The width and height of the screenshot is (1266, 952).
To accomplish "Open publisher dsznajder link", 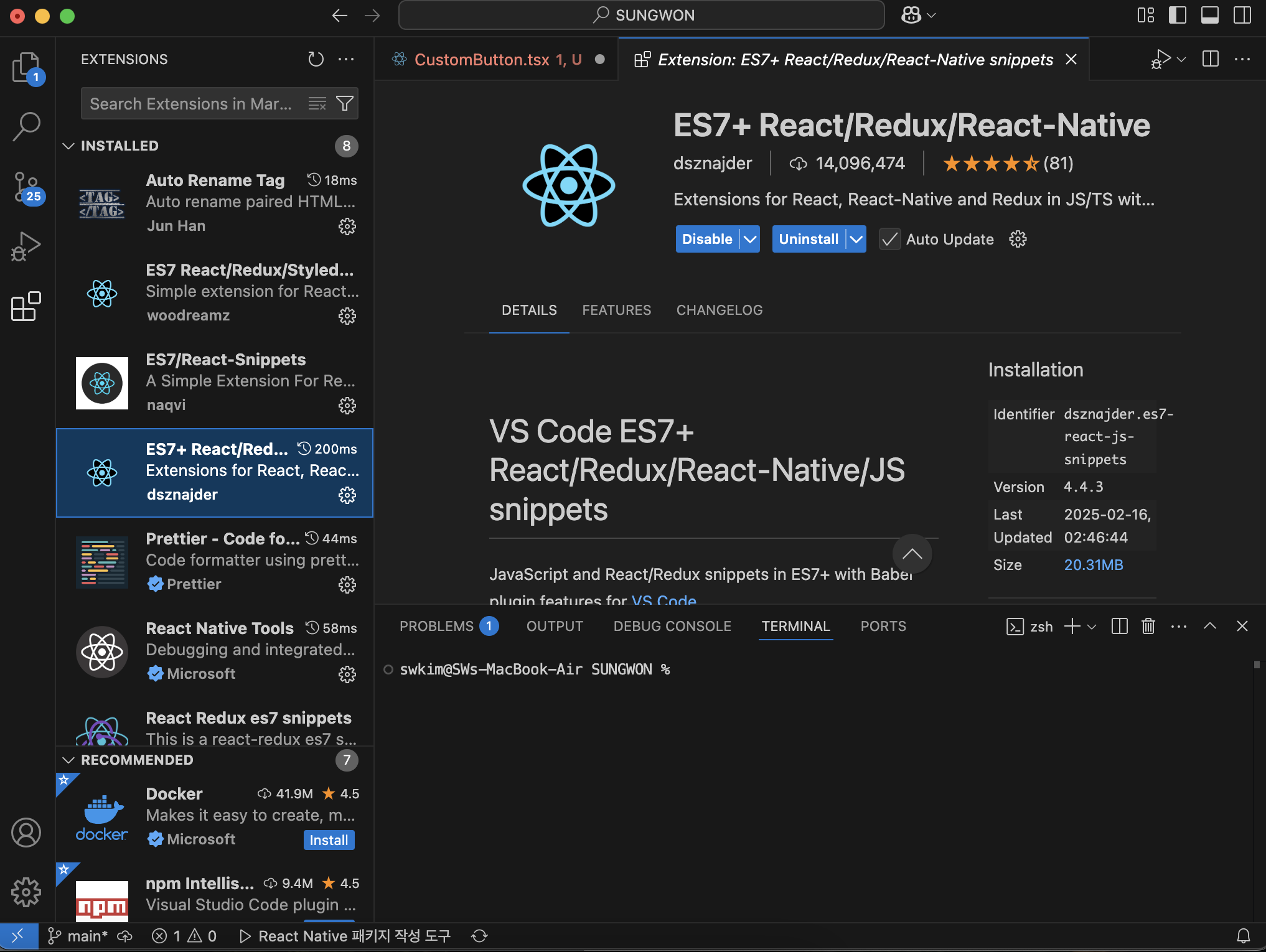I will [713, 163].
